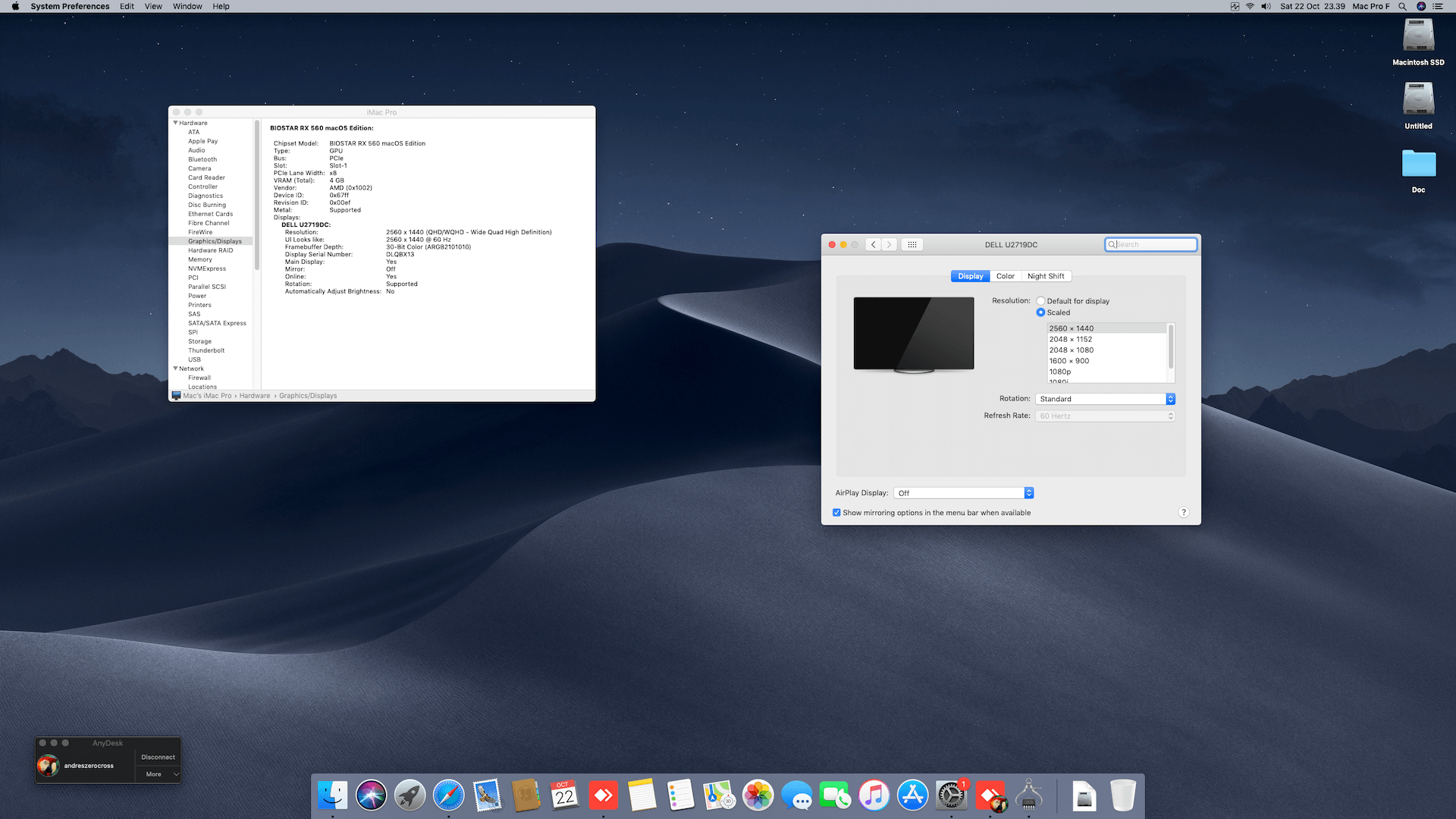Open AirPlay Display dropdown
1456x819 pixels.
(964, 493)
